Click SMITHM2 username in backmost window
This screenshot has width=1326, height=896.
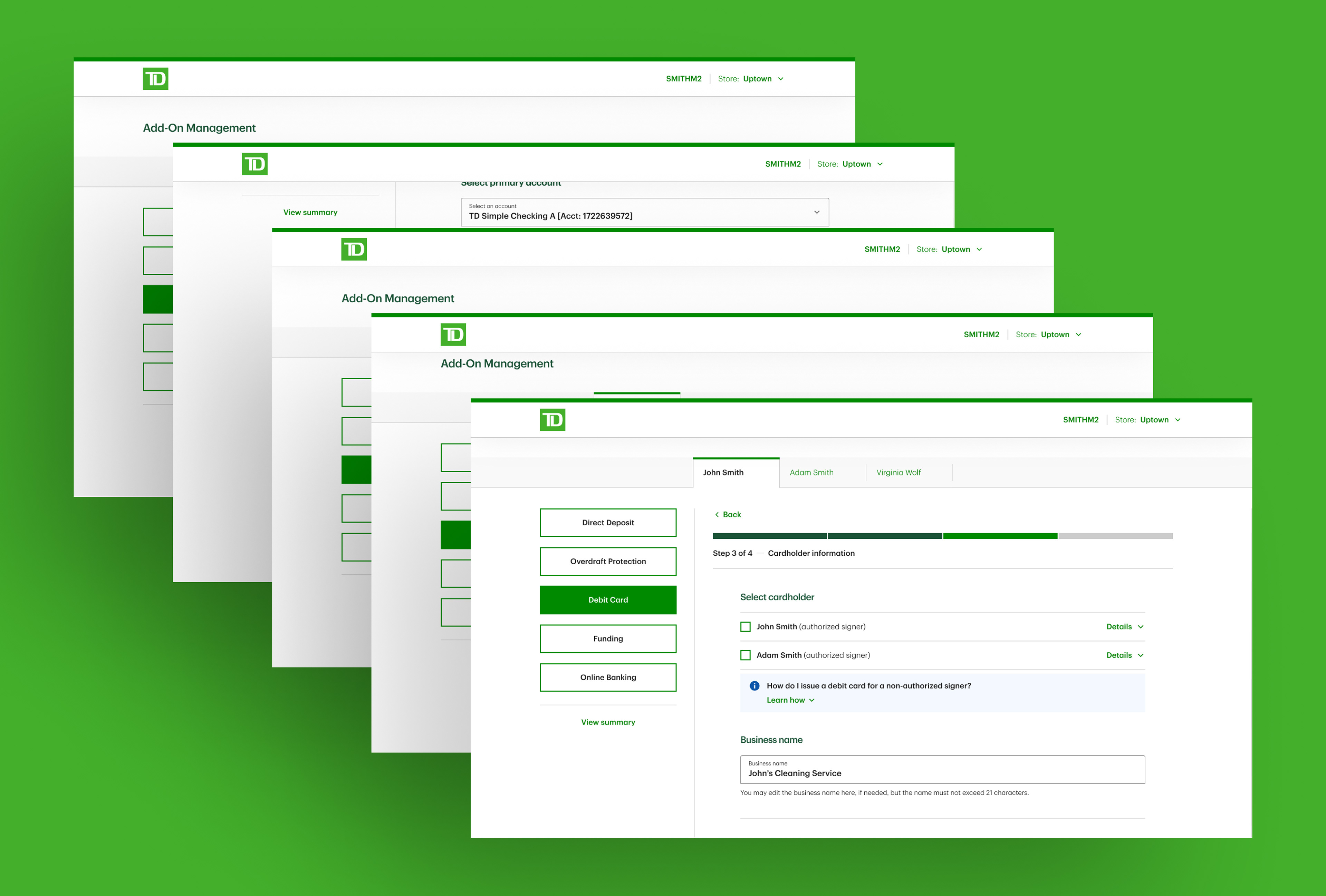[683, 79]
